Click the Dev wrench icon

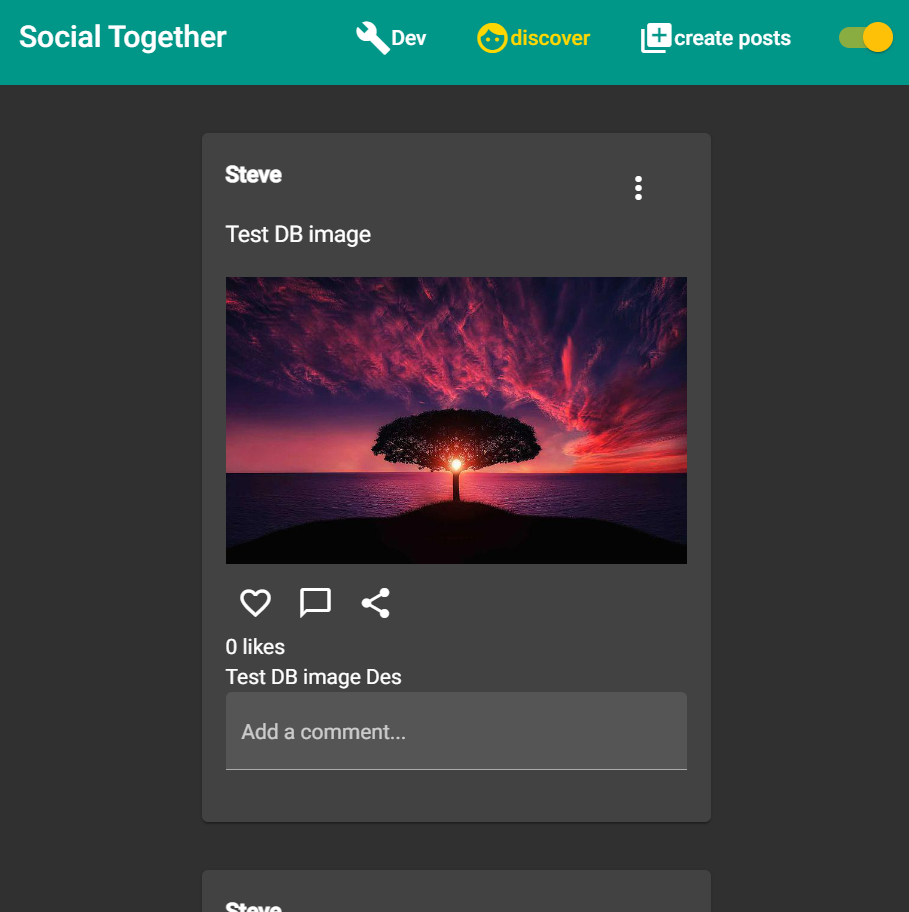[x=372, y=38]
